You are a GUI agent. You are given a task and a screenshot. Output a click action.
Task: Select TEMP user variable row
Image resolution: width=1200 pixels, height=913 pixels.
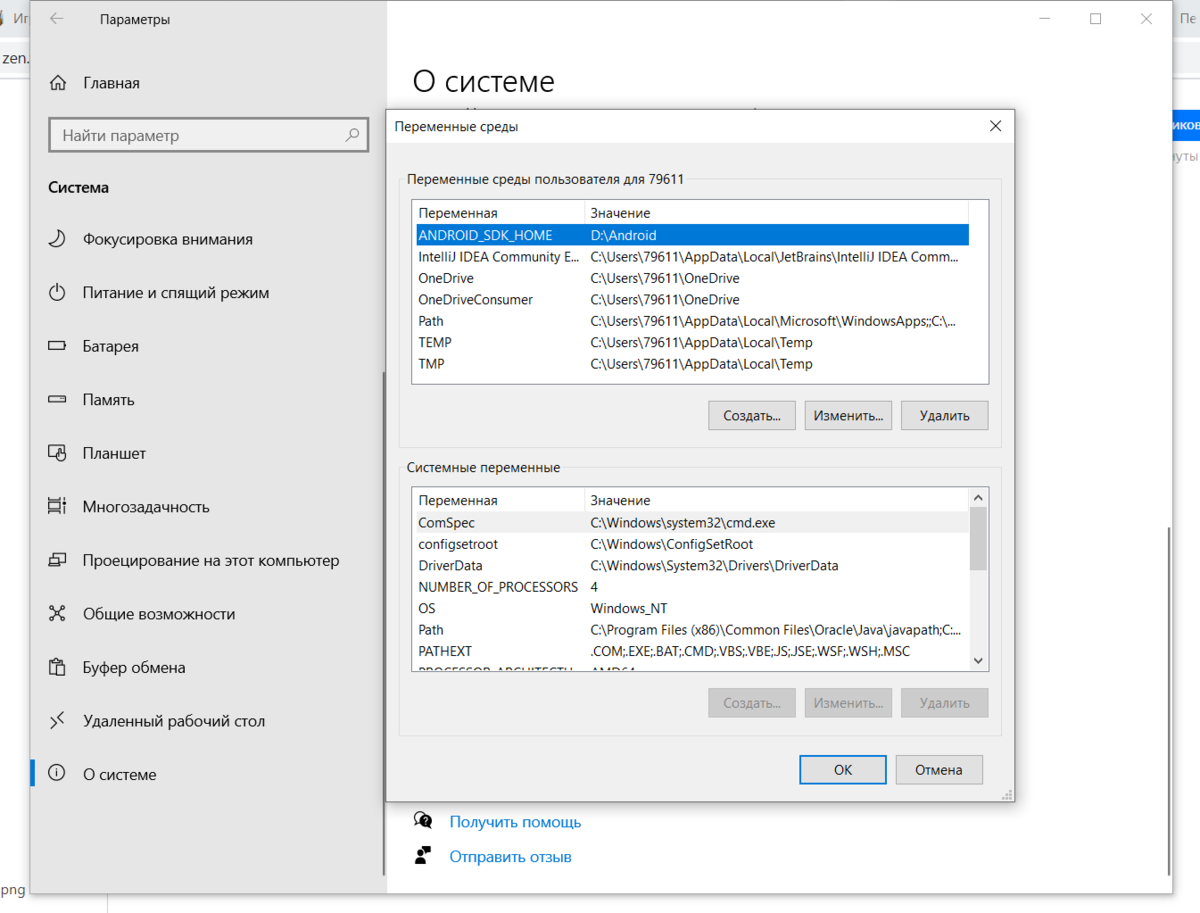coord(692,342)
